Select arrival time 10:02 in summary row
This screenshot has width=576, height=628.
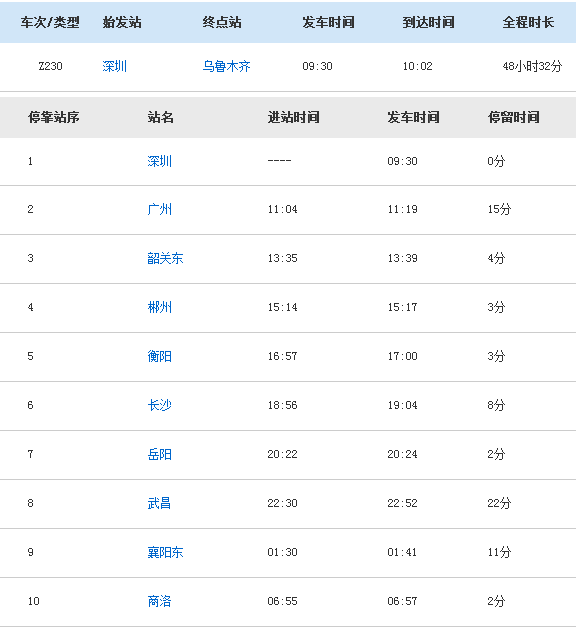point(418,66)
